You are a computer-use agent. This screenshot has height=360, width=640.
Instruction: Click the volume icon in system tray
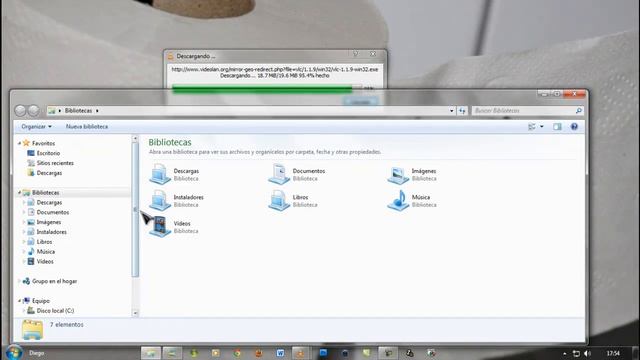[587, 353]
